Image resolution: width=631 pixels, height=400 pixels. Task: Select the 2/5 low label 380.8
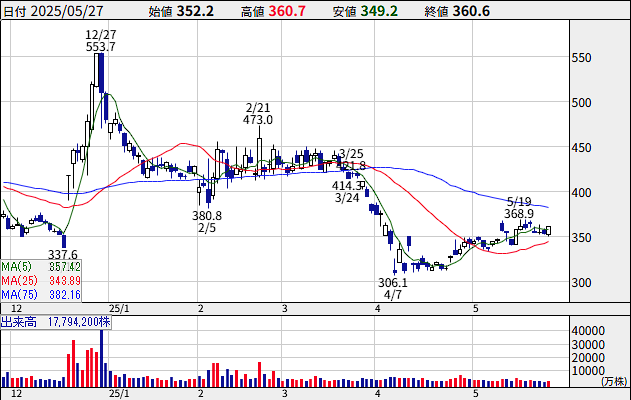(x=207, y=216)
